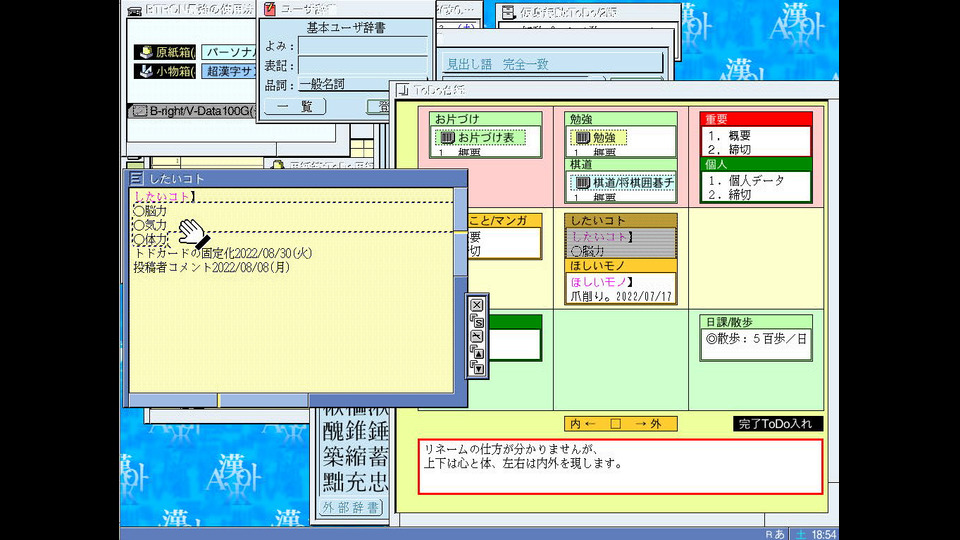
Task: Click the 土 day indicator in system bar
Action: pyautogui.click(x=800, y=534)
